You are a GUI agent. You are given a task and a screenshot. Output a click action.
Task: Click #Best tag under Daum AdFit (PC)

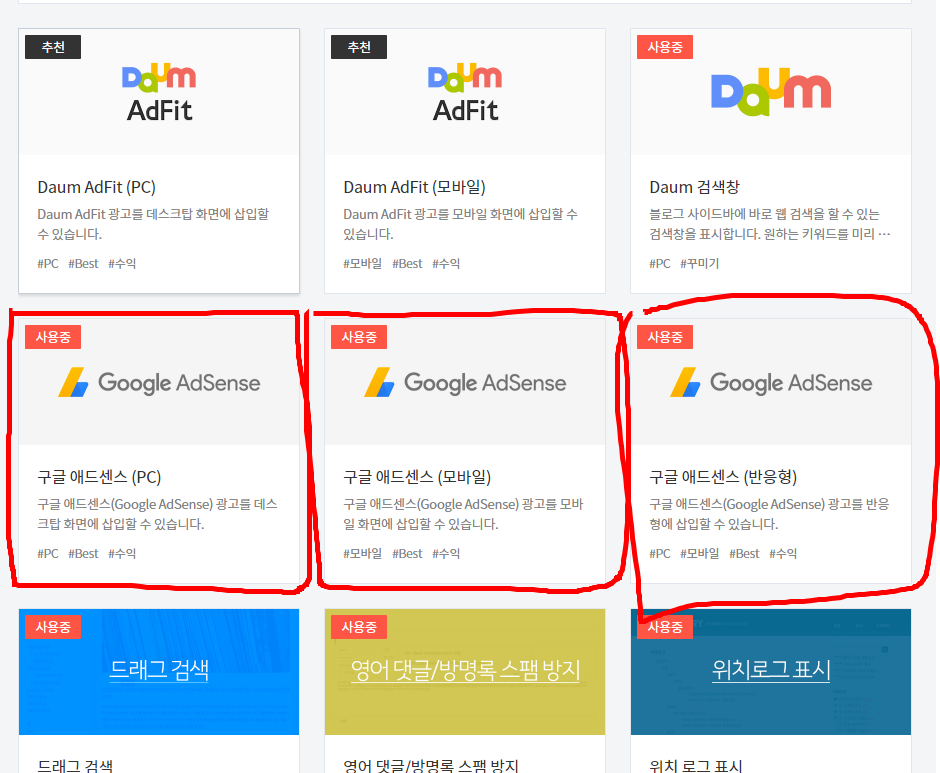click(x=83, y=263)
